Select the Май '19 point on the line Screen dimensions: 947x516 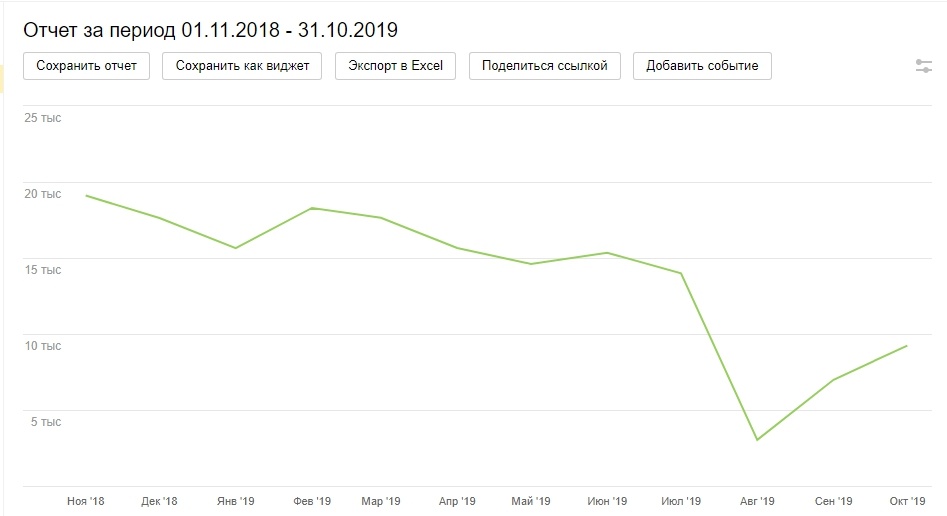531,264
